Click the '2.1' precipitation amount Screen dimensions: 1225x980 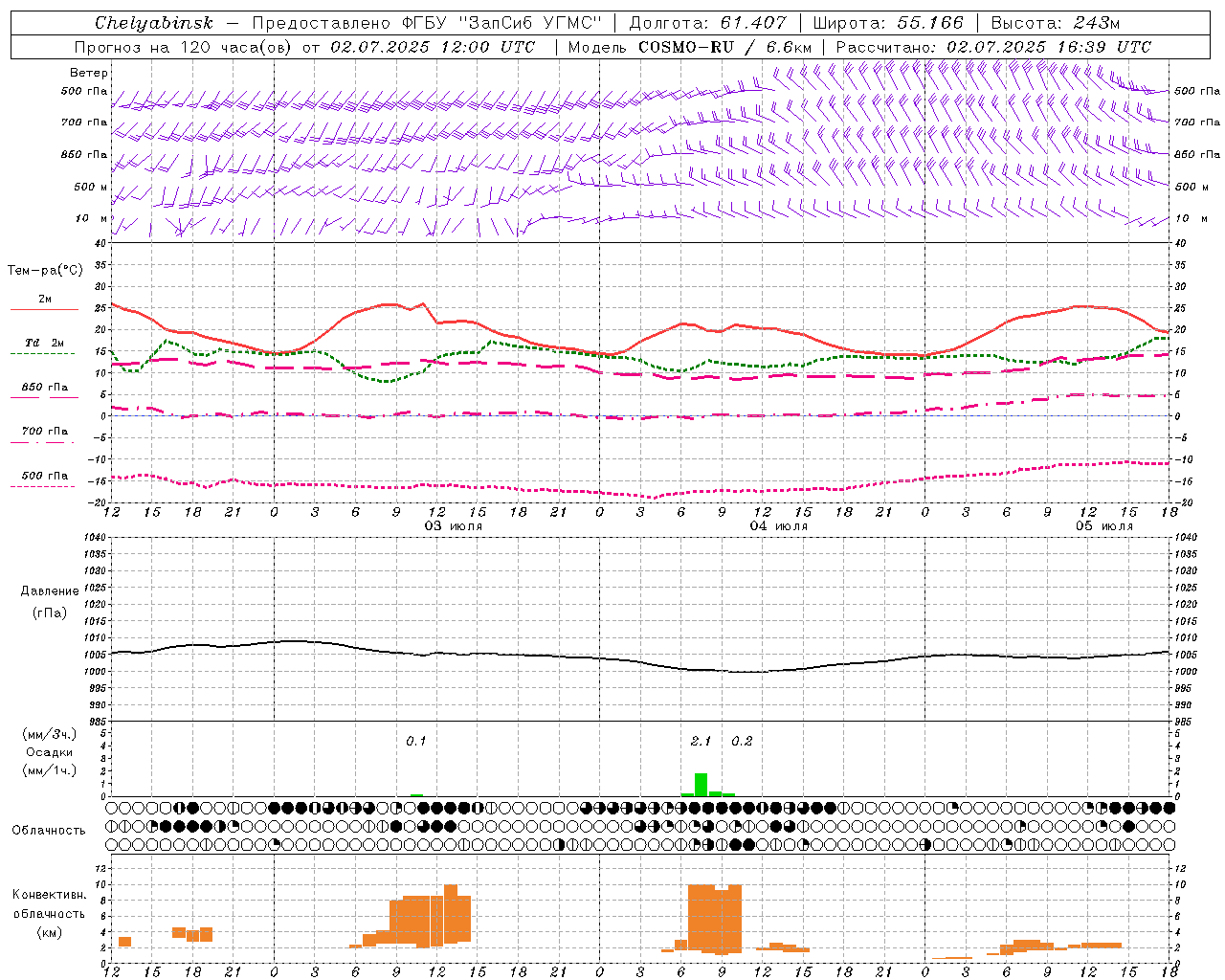702,742
